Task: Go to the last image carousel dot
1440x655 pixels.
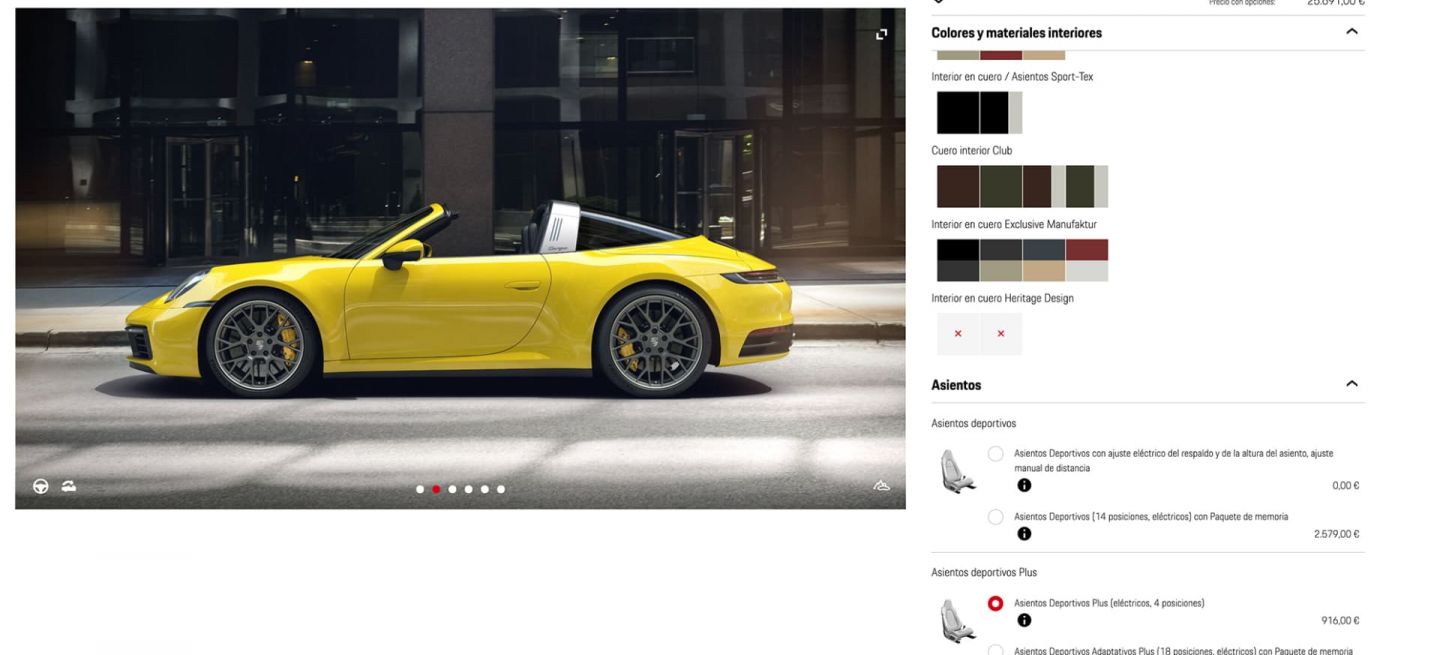Action: click(x=500, y=489)
